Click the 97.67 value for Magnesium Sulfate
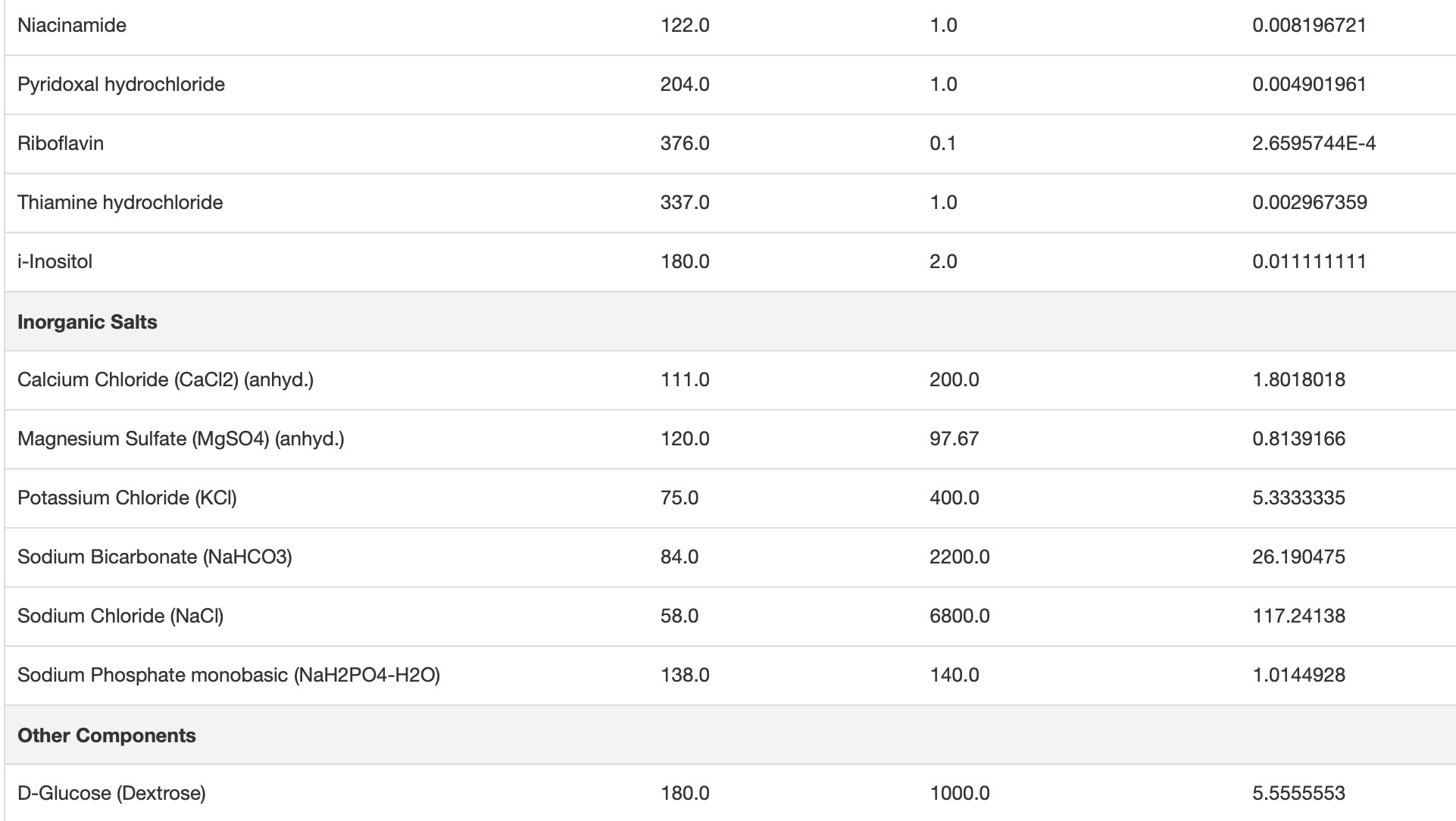Screen dimensions: 1456x821 pyautogui.click(x=954, y=439)
